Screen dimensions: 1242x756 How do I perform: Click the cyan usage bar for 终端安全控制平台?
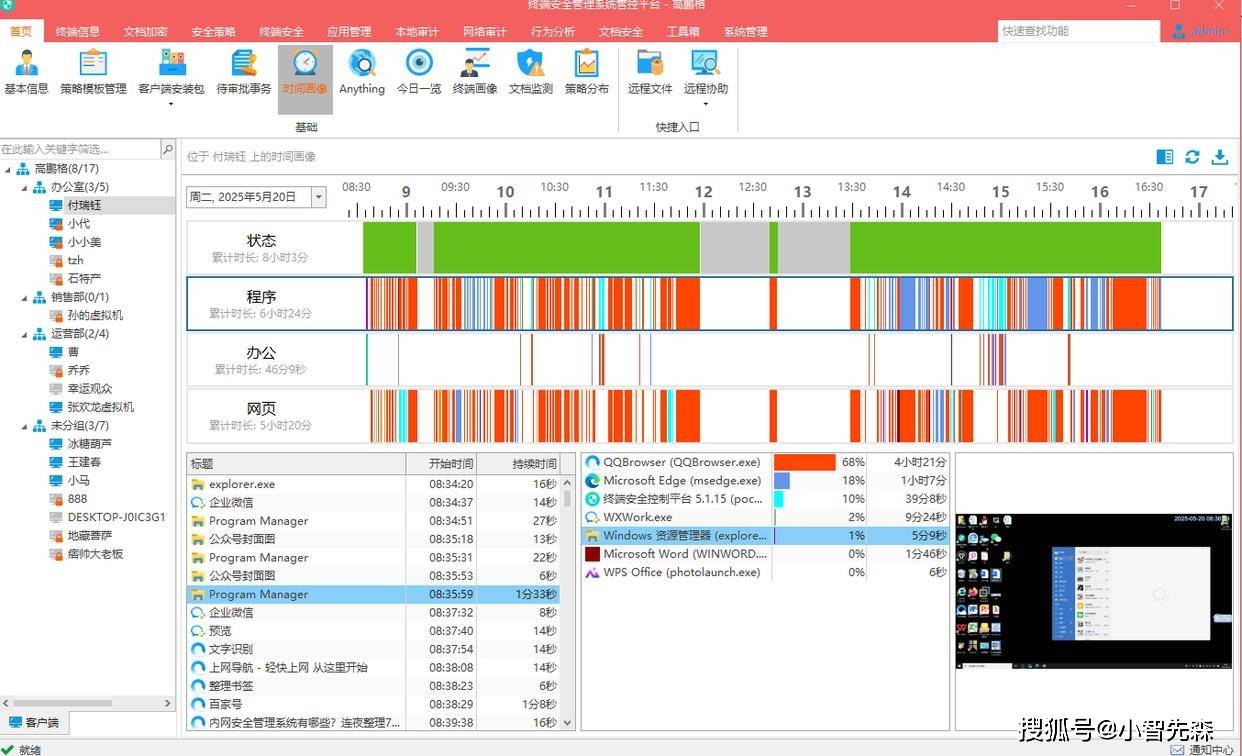coord(779,499)
